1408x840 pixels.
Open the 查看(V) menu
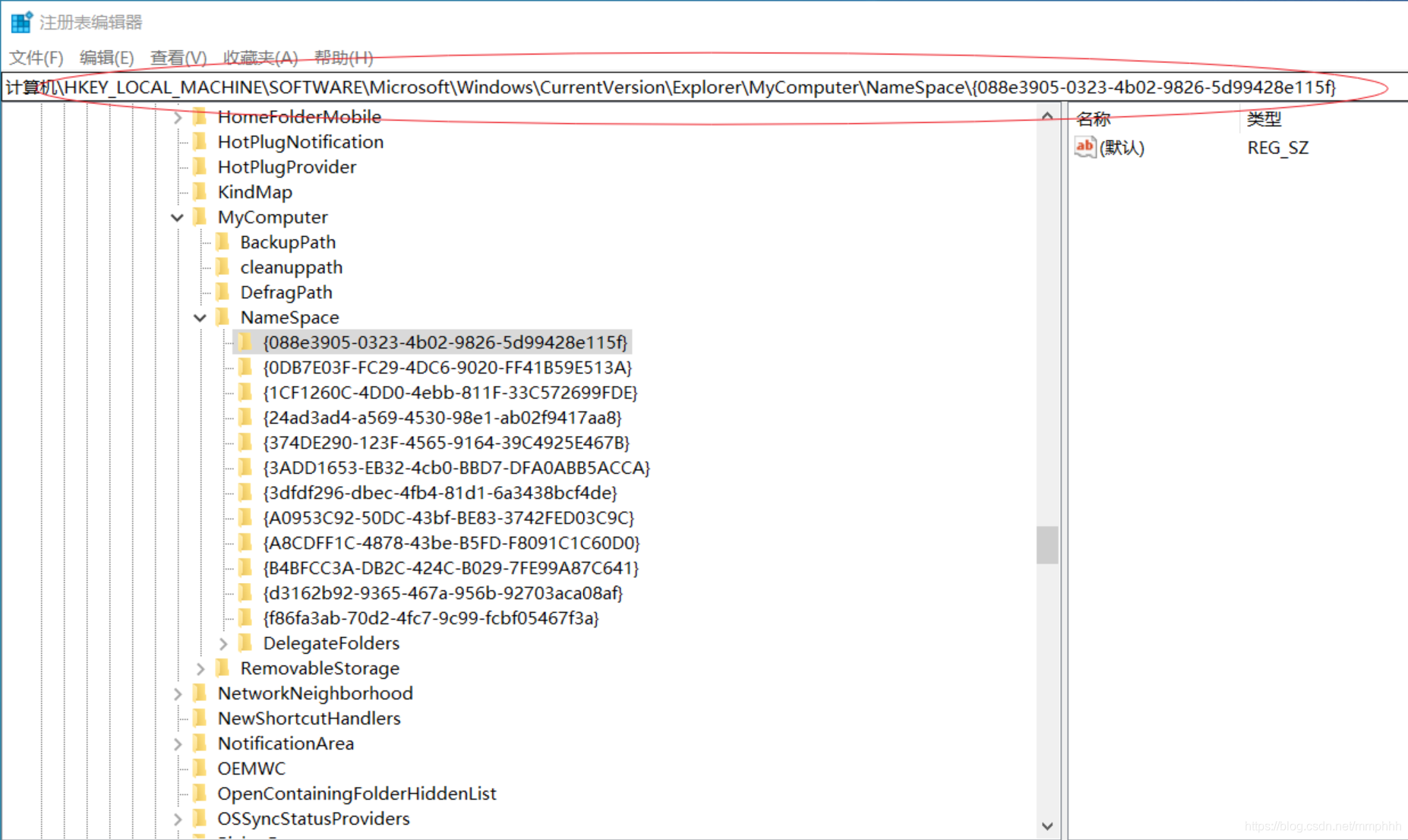[x=178, y=58]
